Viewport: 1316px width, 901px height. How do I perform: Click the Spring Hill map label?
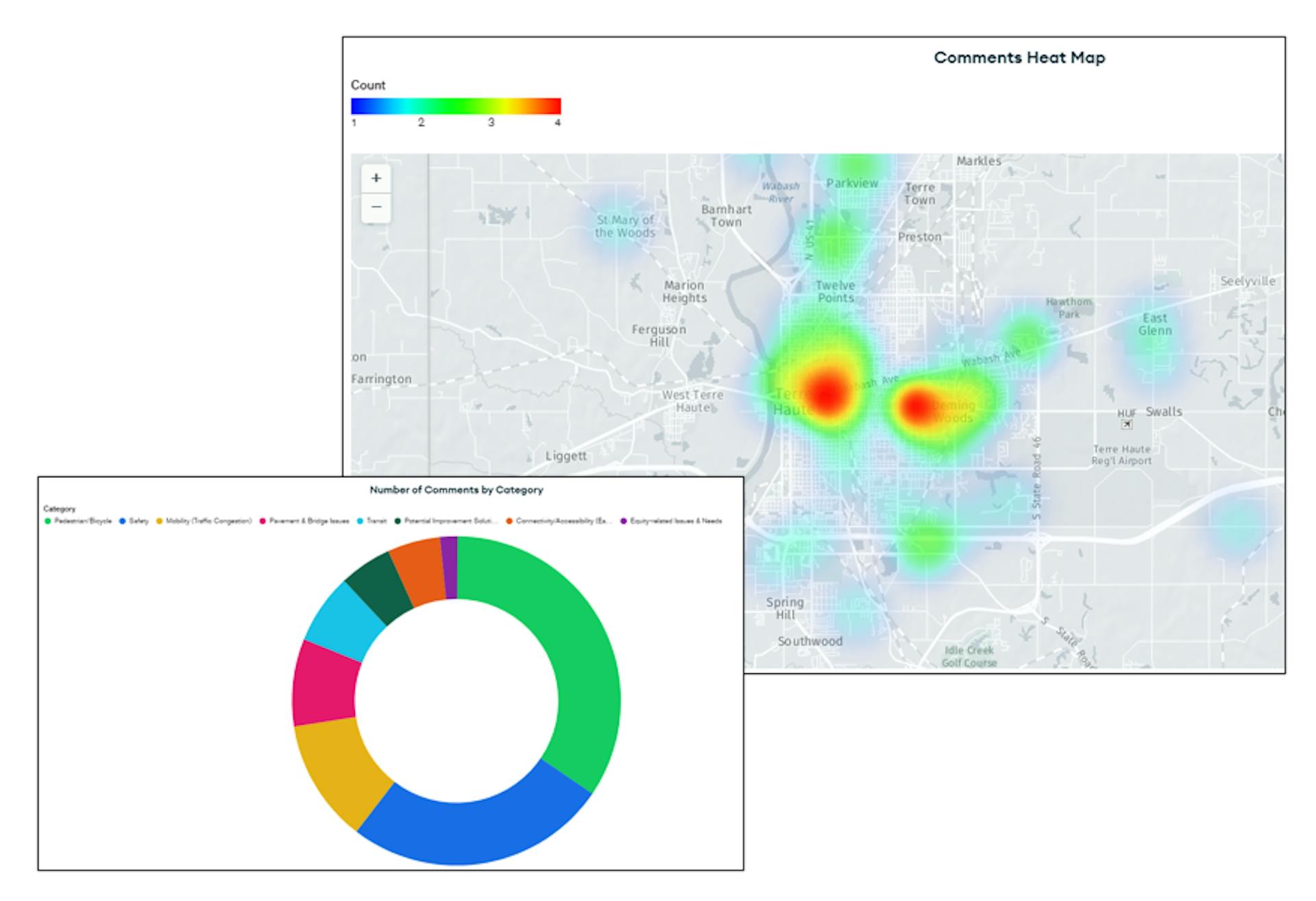click(x=785, y=608)
